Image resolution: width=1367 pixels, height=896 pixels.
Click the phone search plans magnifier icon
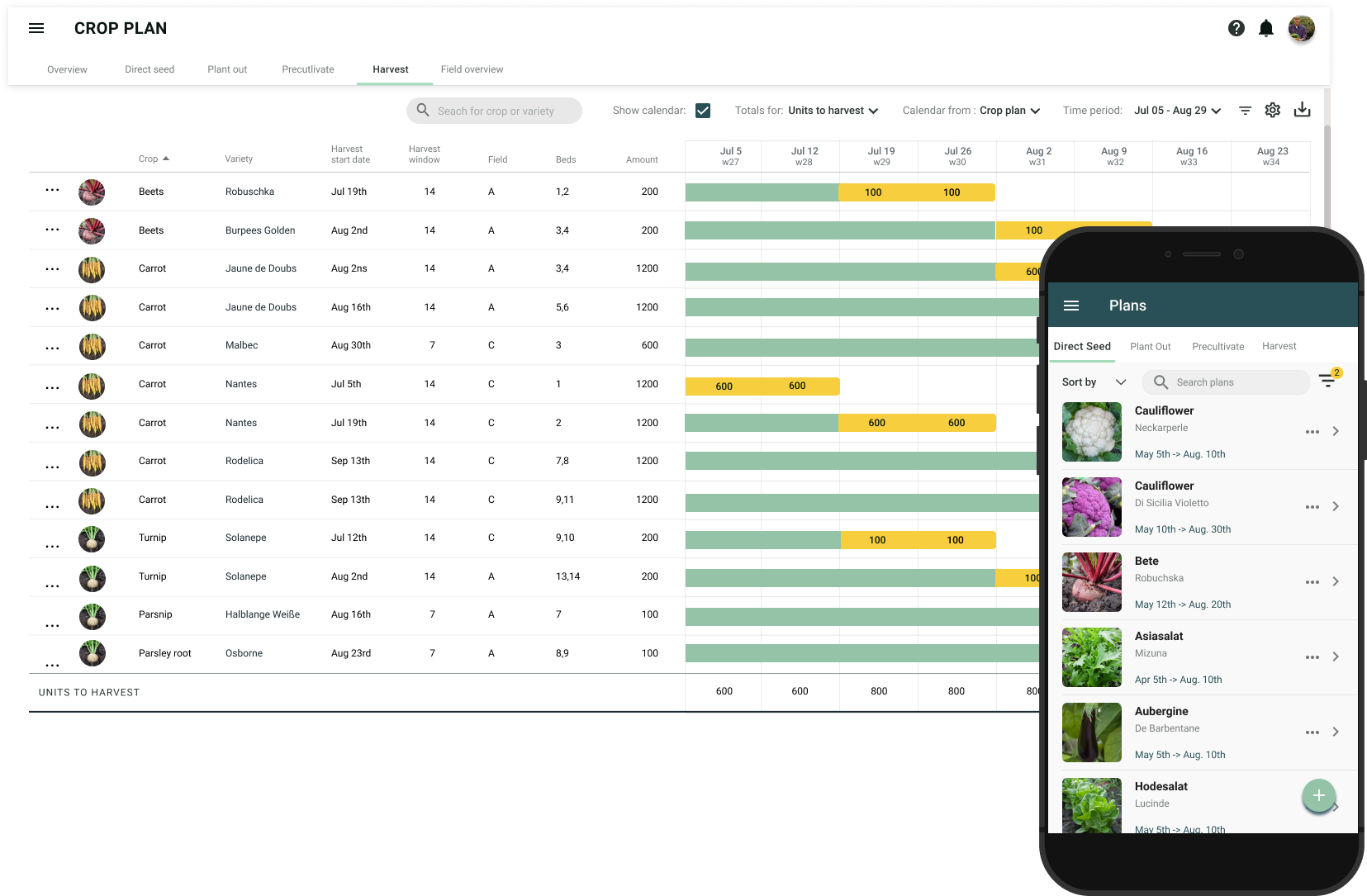pyautogui.click(x=1161, y=382)
